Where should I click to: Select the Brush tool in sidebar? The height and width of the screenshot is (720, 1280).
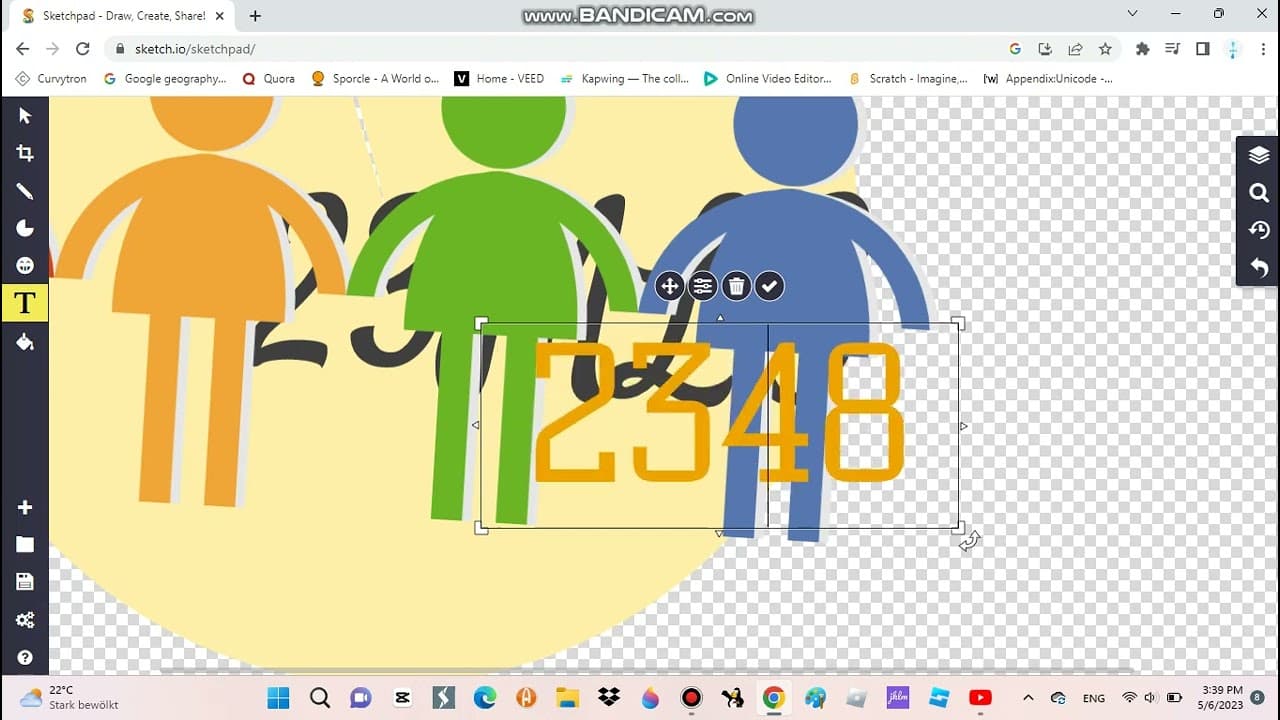pyautogui.click(x=25, y=191)
